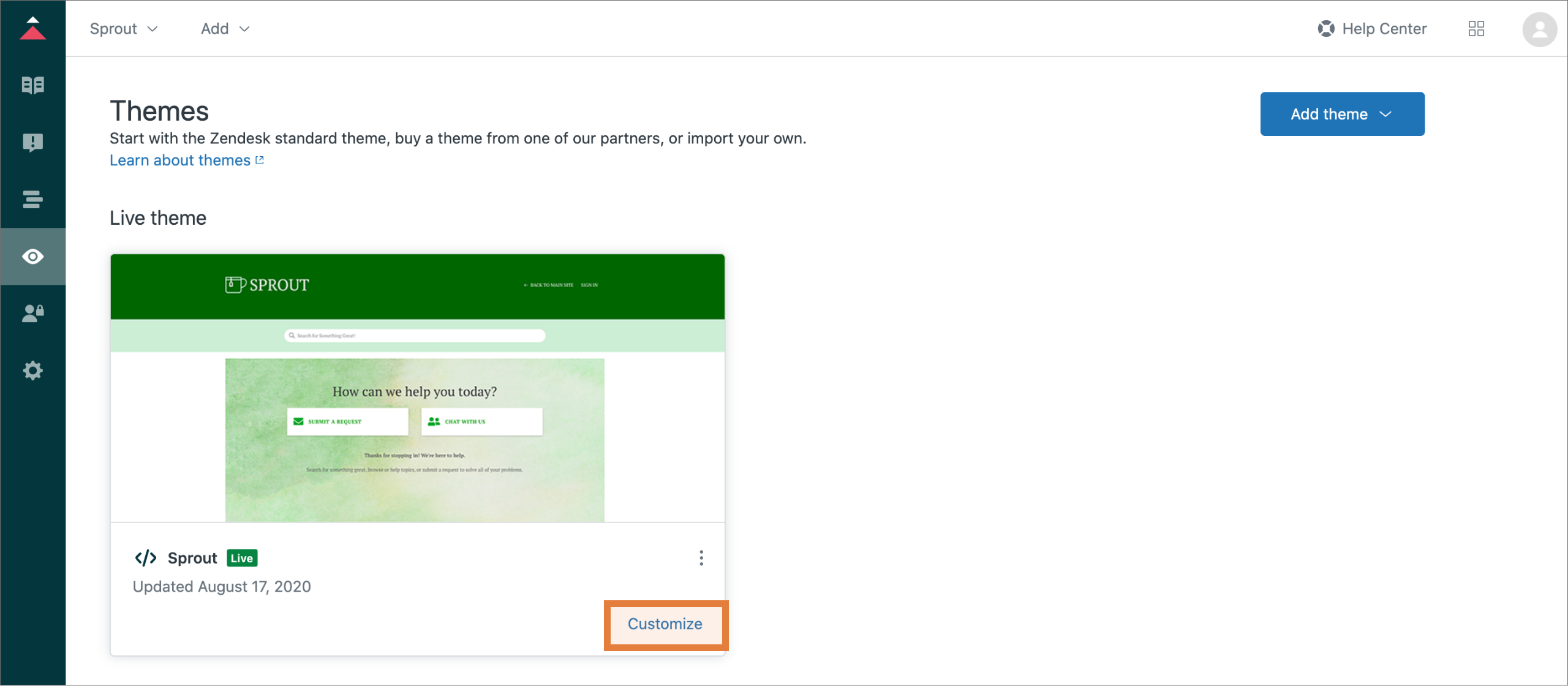
Task: Click the Sprout theme name
Action: tap(192, 558)
